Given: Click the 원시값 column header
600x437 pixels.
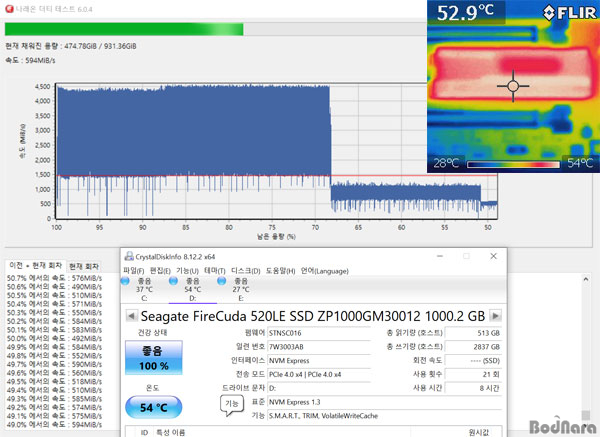Looking at the screenshot, I should (x=478, y=432).
